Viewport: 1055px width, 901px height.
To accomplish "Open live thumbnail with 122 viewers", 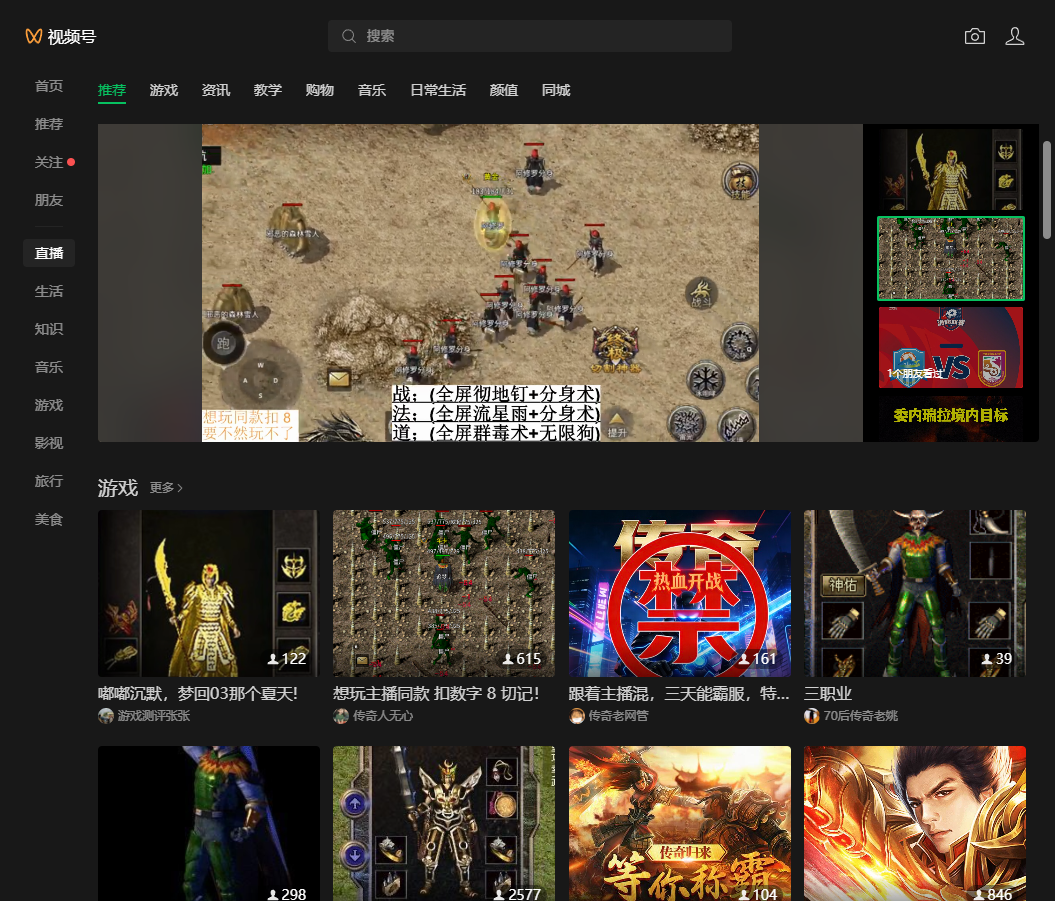I will (x=209, y=593).
